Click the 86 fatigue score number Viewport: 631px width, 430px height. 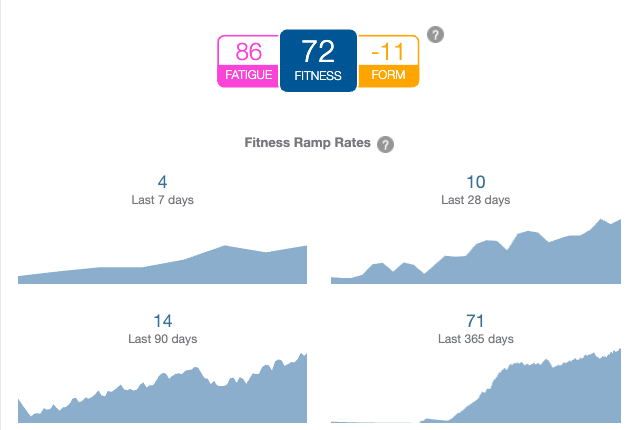click(x=248, y=51)
